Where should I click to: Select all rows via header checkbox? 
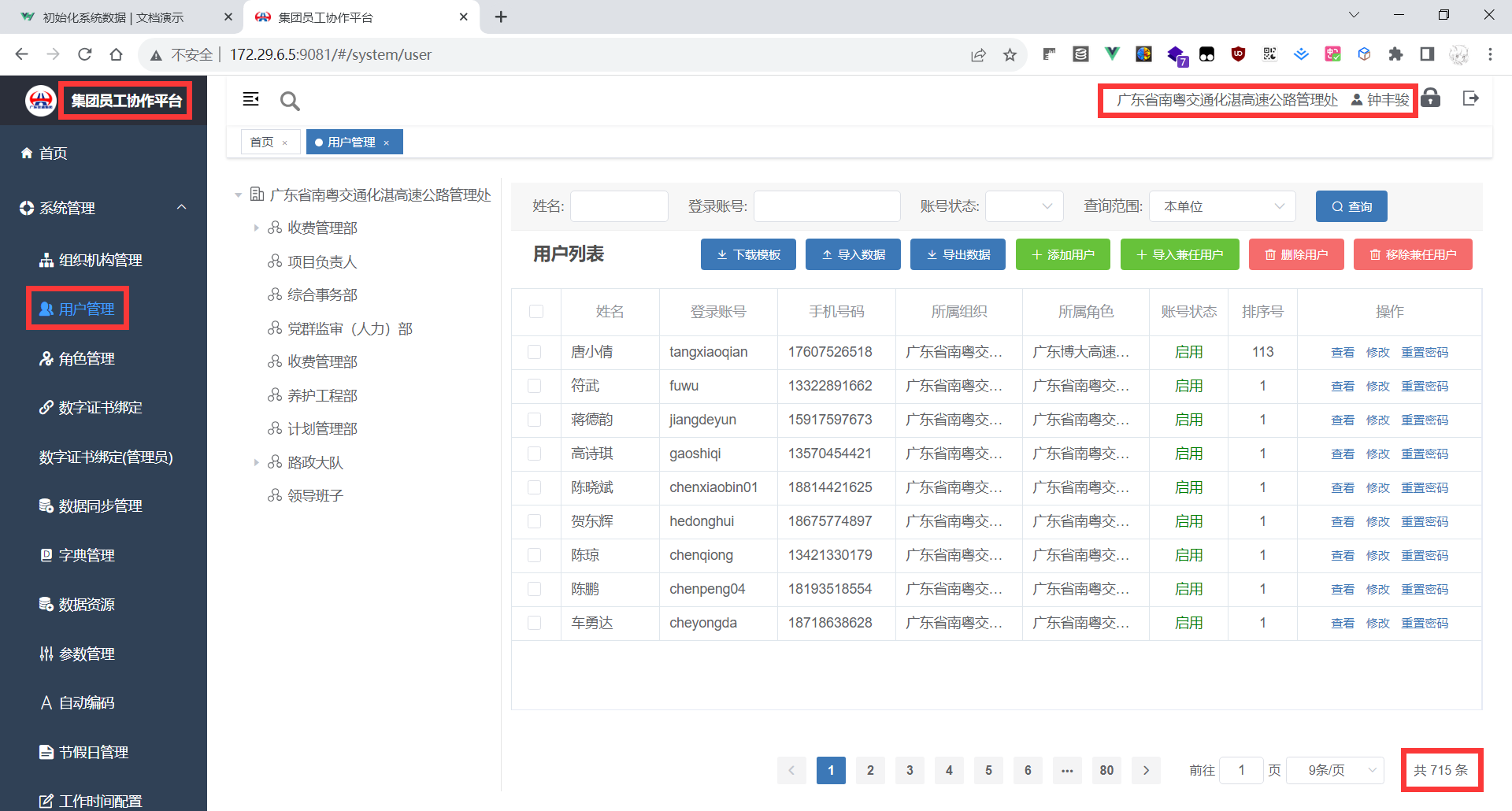pos(536,312)
